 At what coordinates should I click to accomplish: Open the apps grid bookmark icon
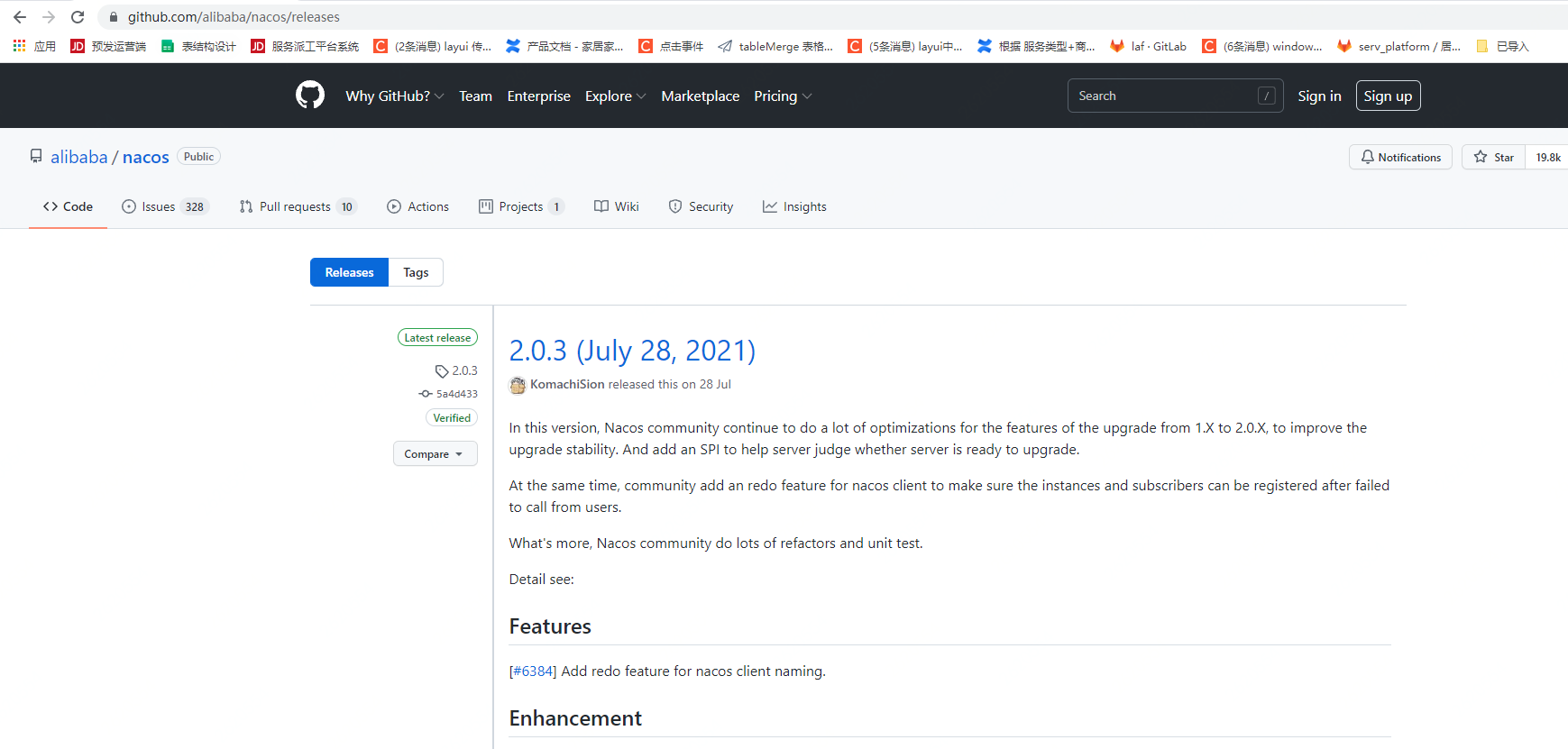coord(19,46)
